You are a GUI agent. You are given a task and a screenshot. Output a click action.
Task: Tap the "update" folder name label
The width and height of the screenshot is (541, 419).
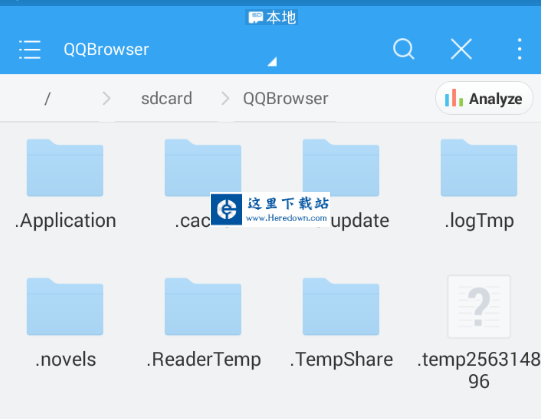pos(360,221)
